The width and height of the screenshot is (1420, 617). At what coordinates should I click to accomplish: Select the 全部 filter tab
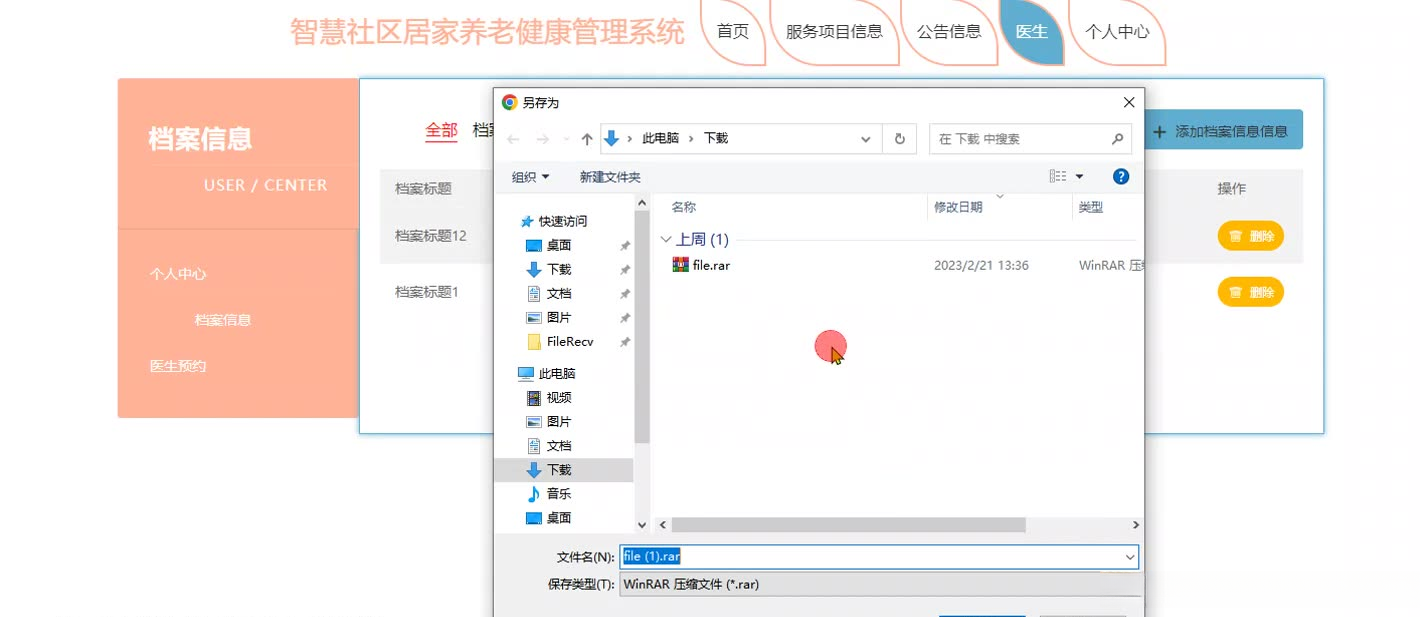tap(441, 130)
